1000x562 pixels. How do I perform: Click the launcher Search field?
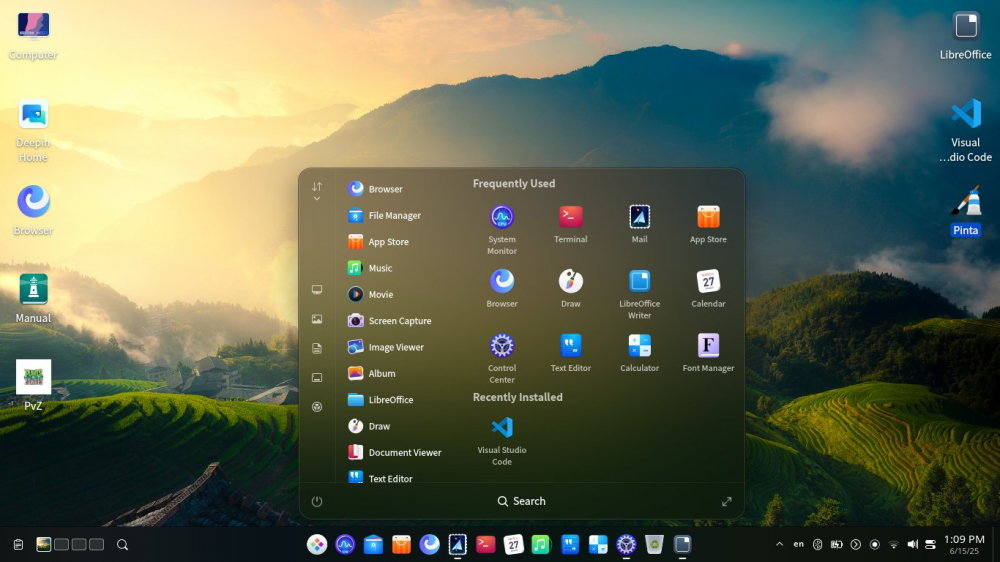coord(521,501)
